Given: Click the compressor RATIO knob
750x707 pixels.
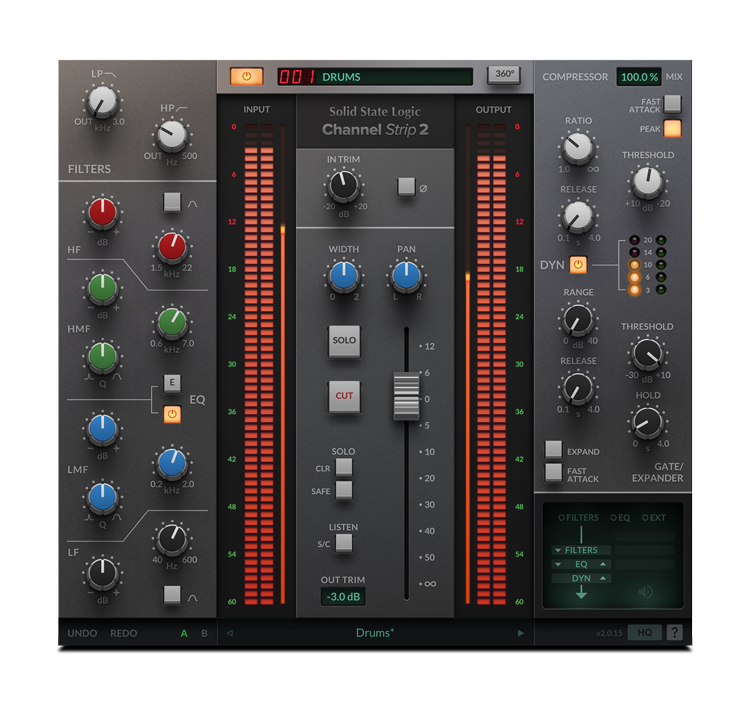Looking at the screenshot, I should (578, 147).
